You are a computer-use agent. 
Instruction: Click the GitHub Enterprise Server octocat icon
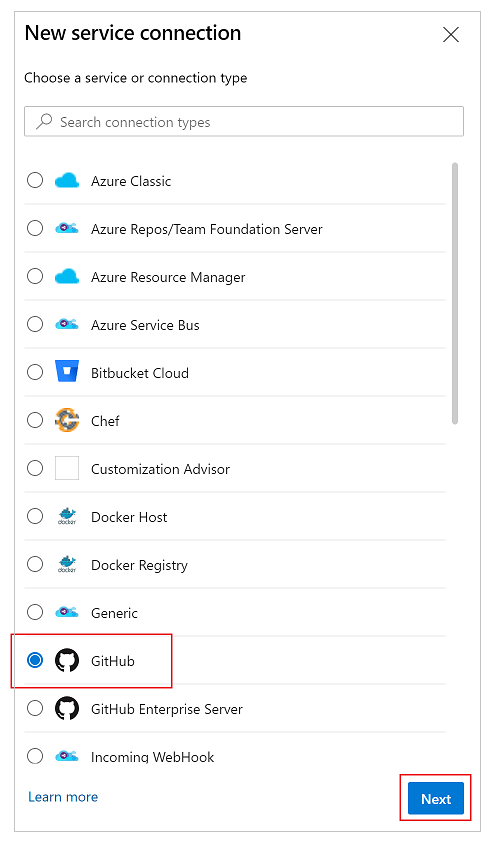[x=67, y=709]
